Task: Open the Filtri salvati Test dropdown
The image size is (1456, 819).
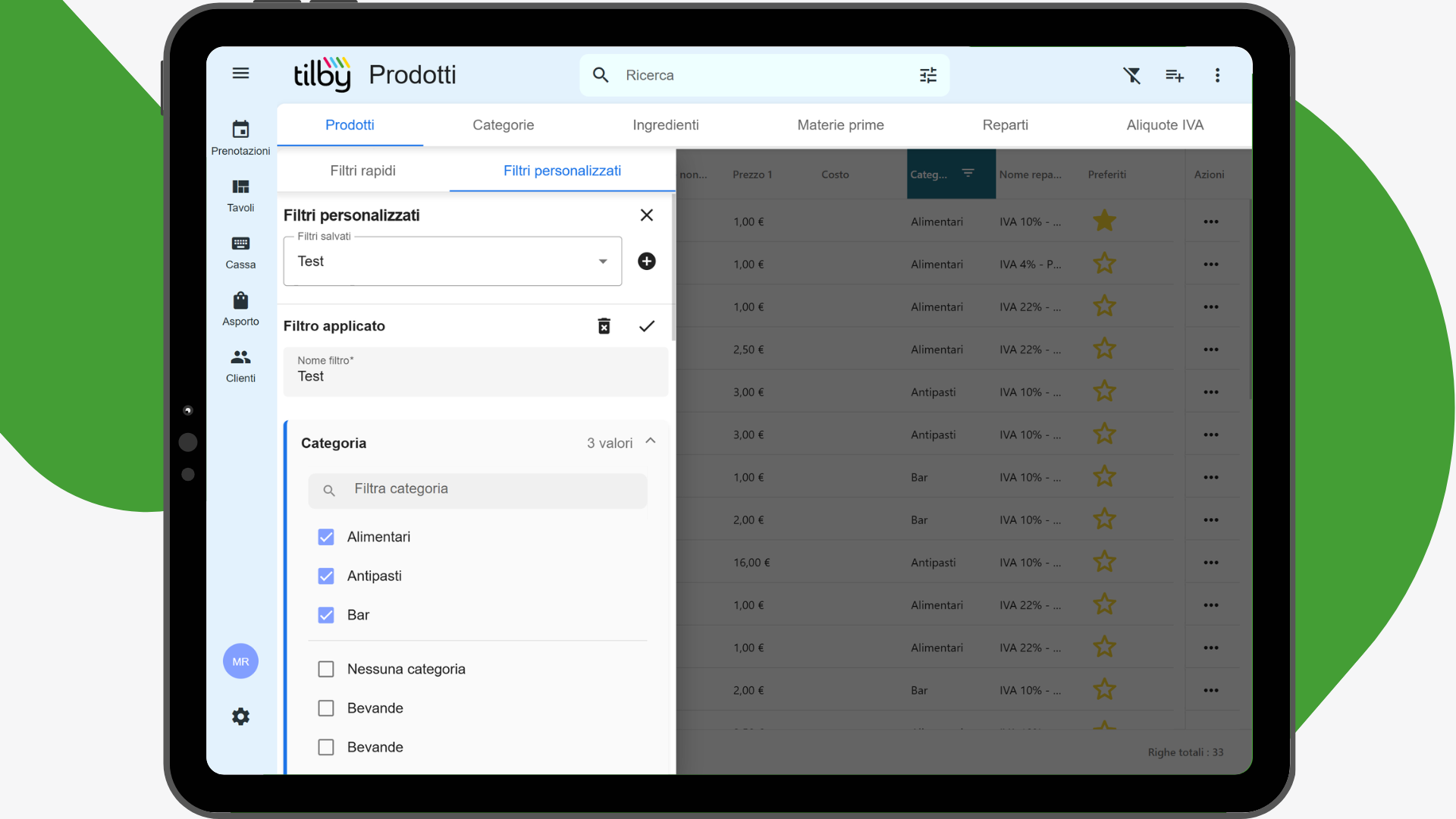Action: coord(453,261)
